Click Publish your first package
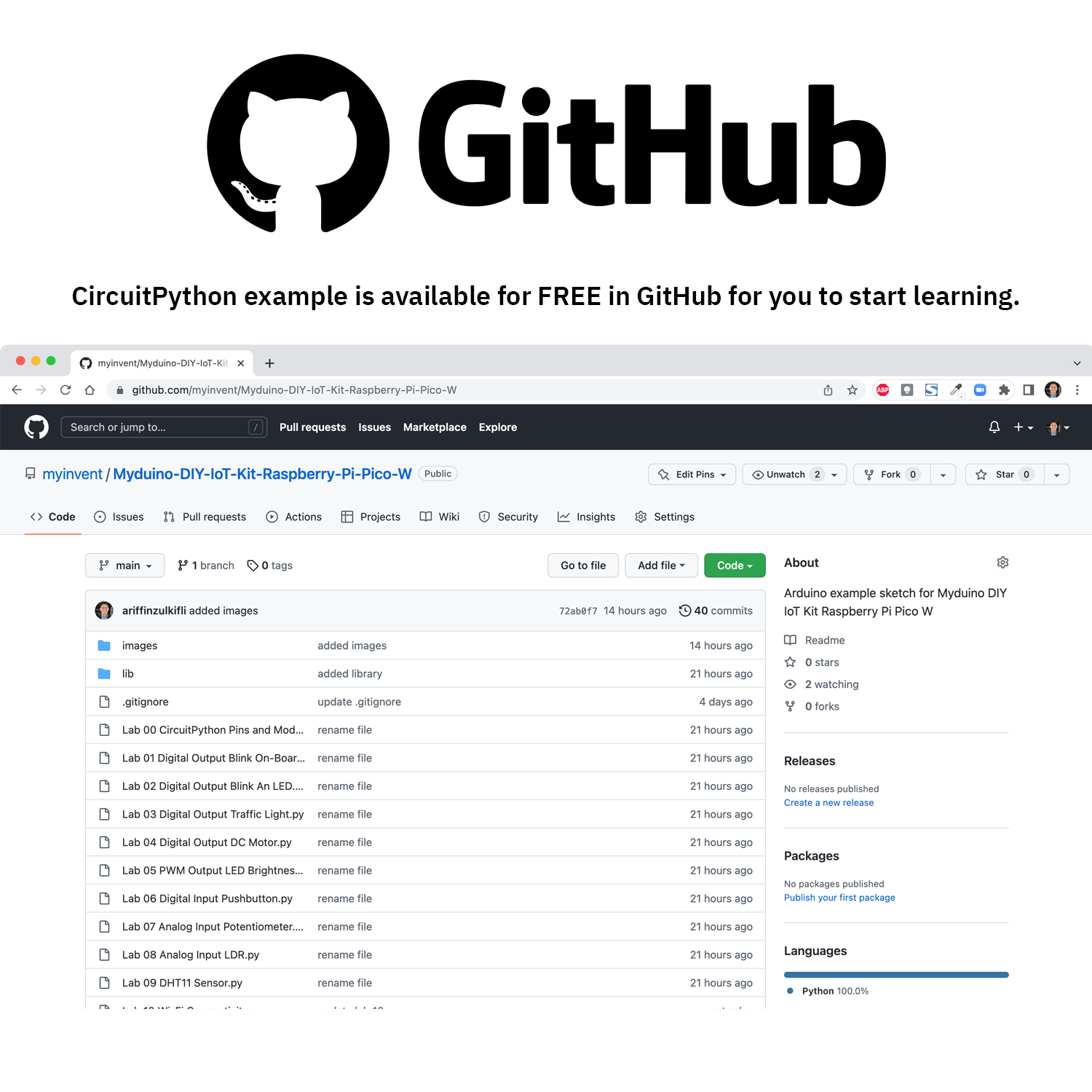 pos(839,898)
